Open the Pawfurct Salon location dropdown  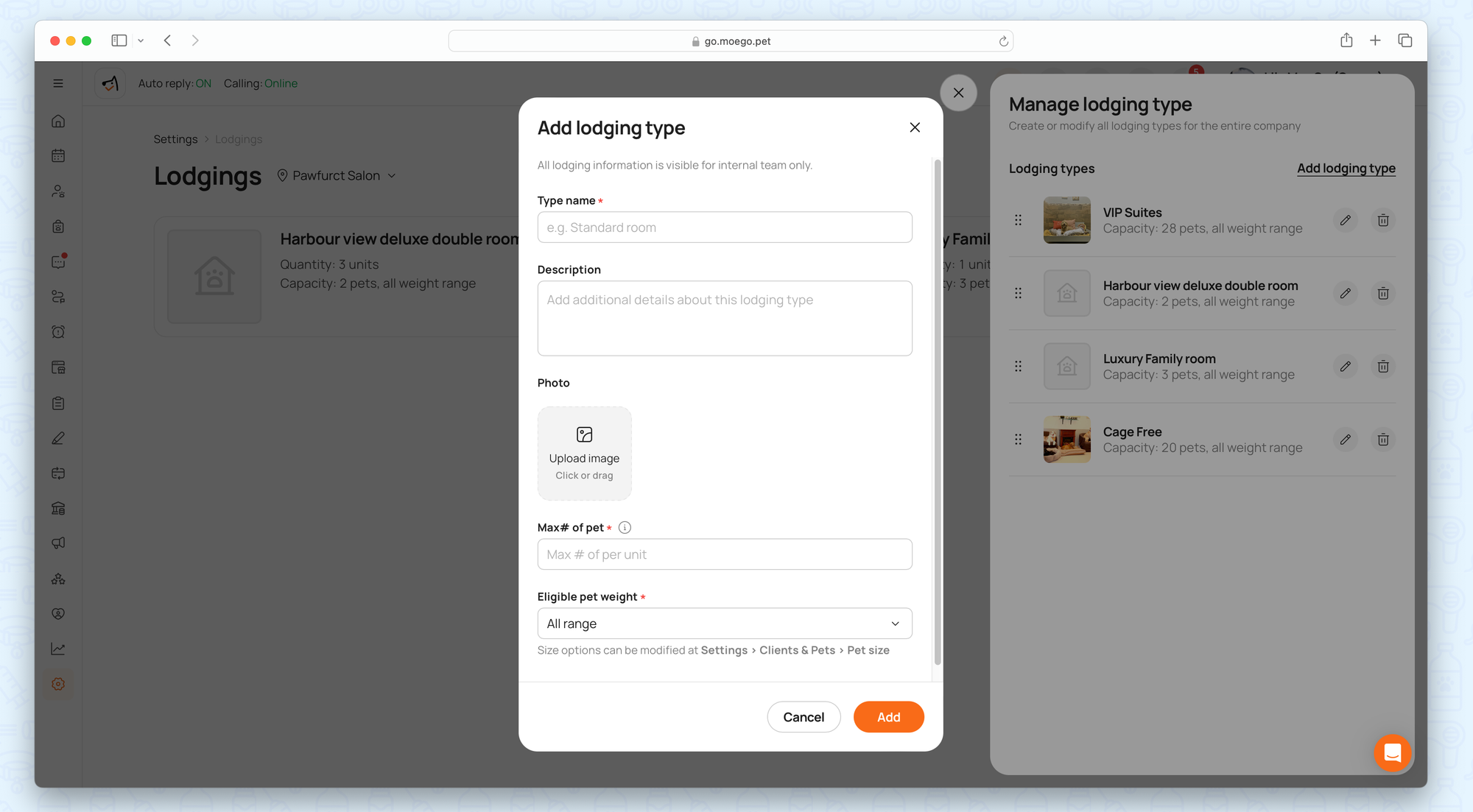(337, 175)
